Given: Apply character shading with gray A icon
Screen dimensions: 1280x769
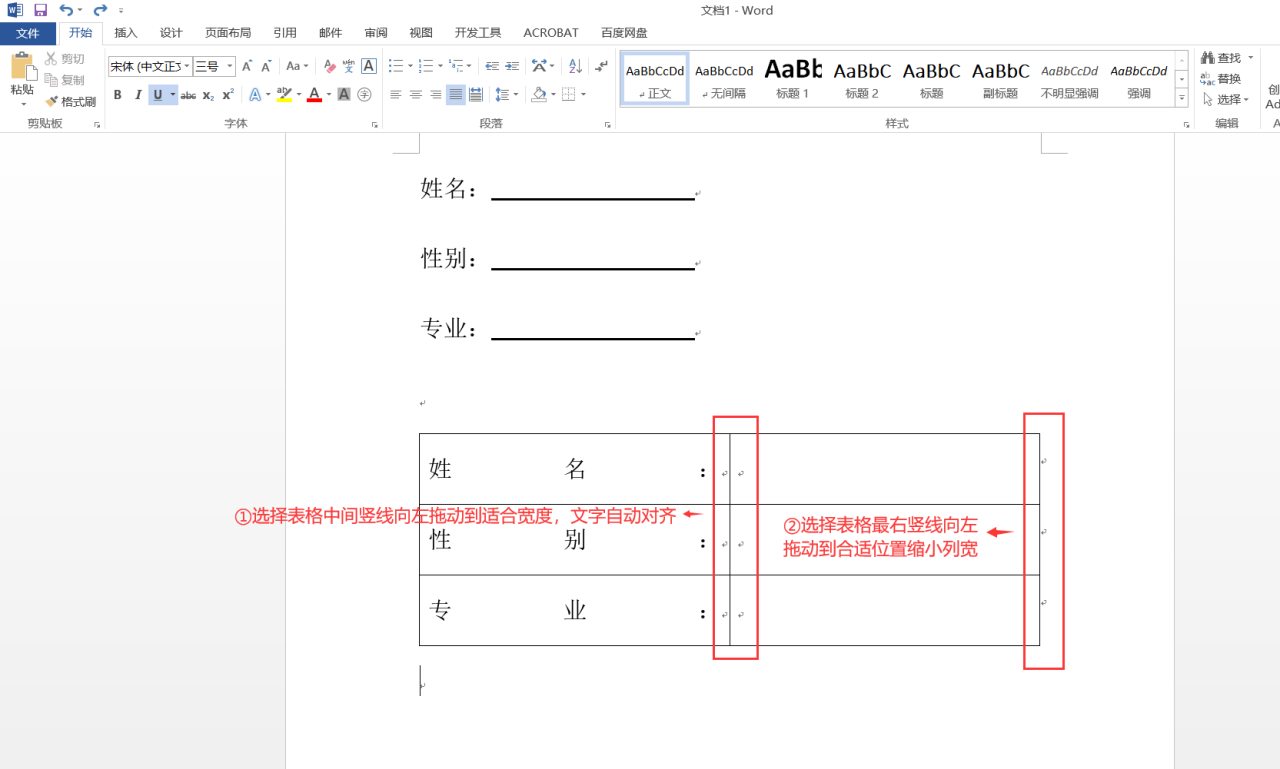Looking at the screenshot, I should coord(344,95).
